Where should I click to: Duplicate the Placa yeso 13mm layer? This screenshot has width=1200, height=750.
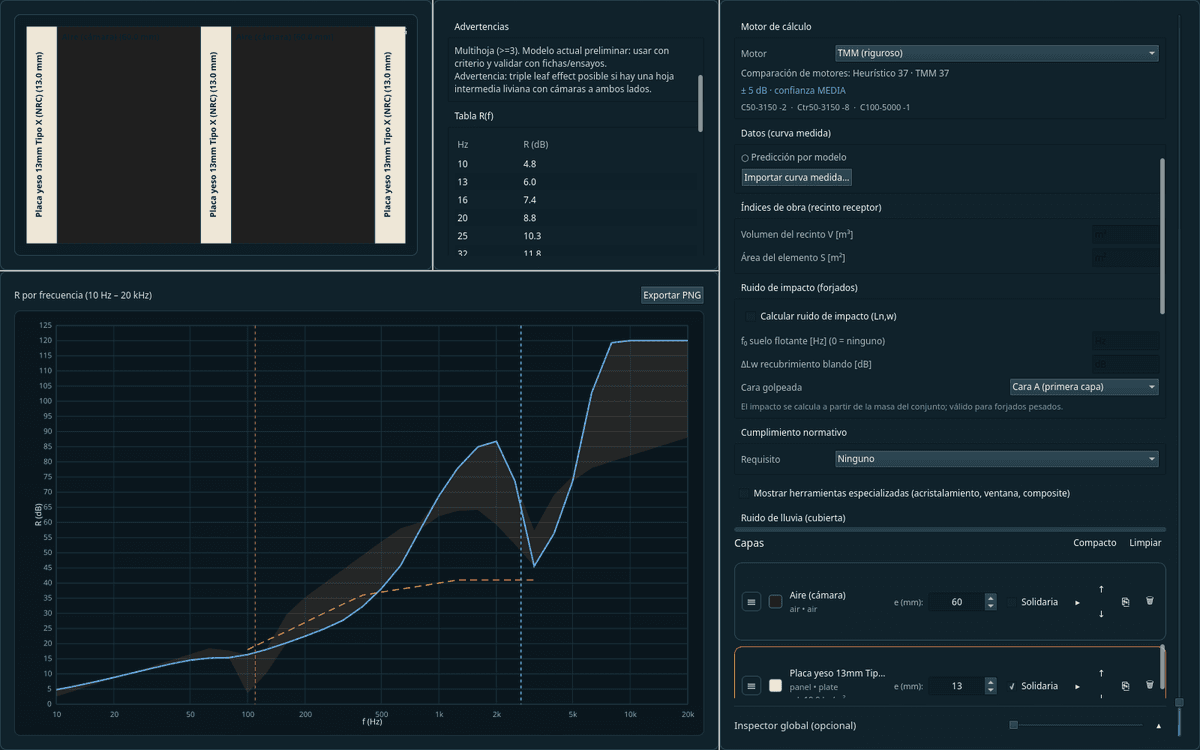coord(1125,686)
